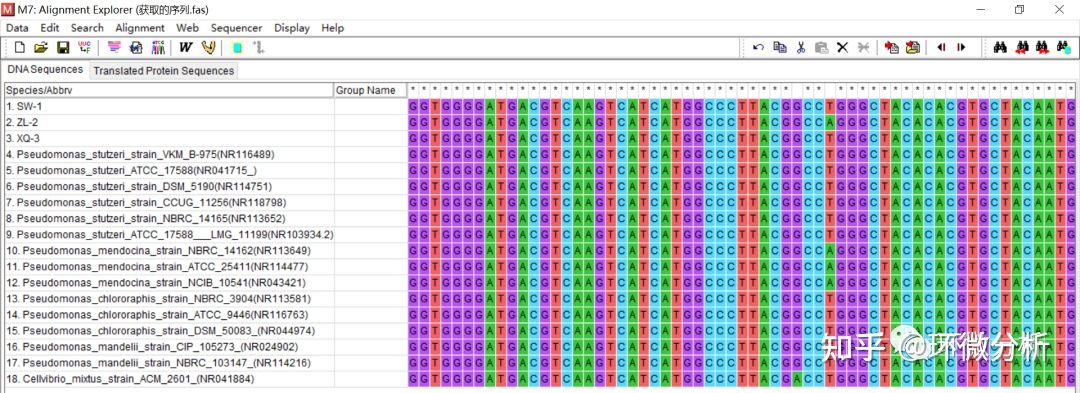The height and width of the screenshot is (393, 1080).
Task: Select the Pseudomonas_stutzeri_strain_VKM_B-975 row
Action: coord(169,154)
